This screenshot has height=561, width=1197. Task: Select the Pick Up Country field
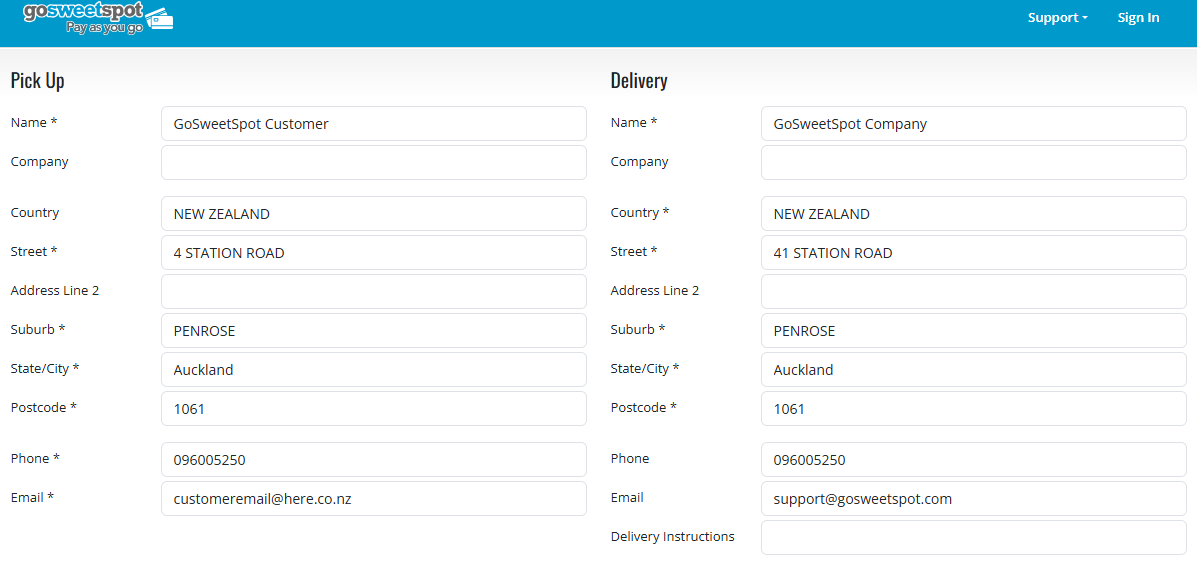pos(374,214)
